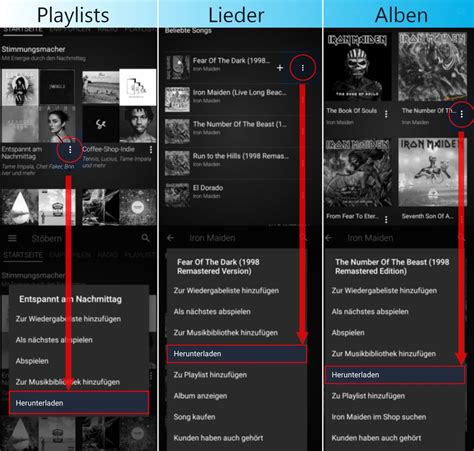Open options for From Fear To Eternity album
Viewport: 474px width, 451px height.
pos(386,219)
